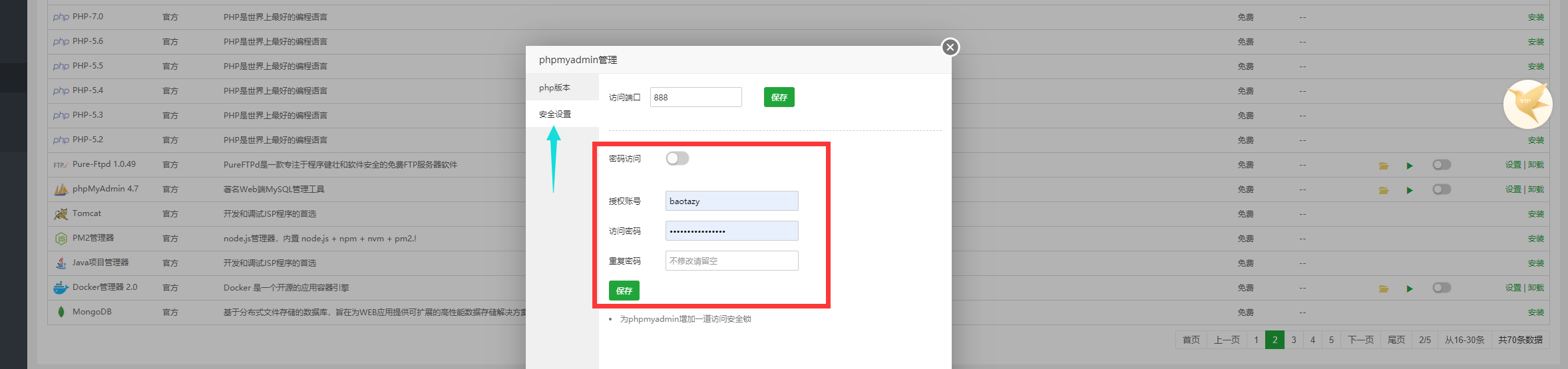Viewport: 1568px width, 369px height.
Task: Click the Java项目管理器 coffee cup icon
Action: click(x=61, y=263)
